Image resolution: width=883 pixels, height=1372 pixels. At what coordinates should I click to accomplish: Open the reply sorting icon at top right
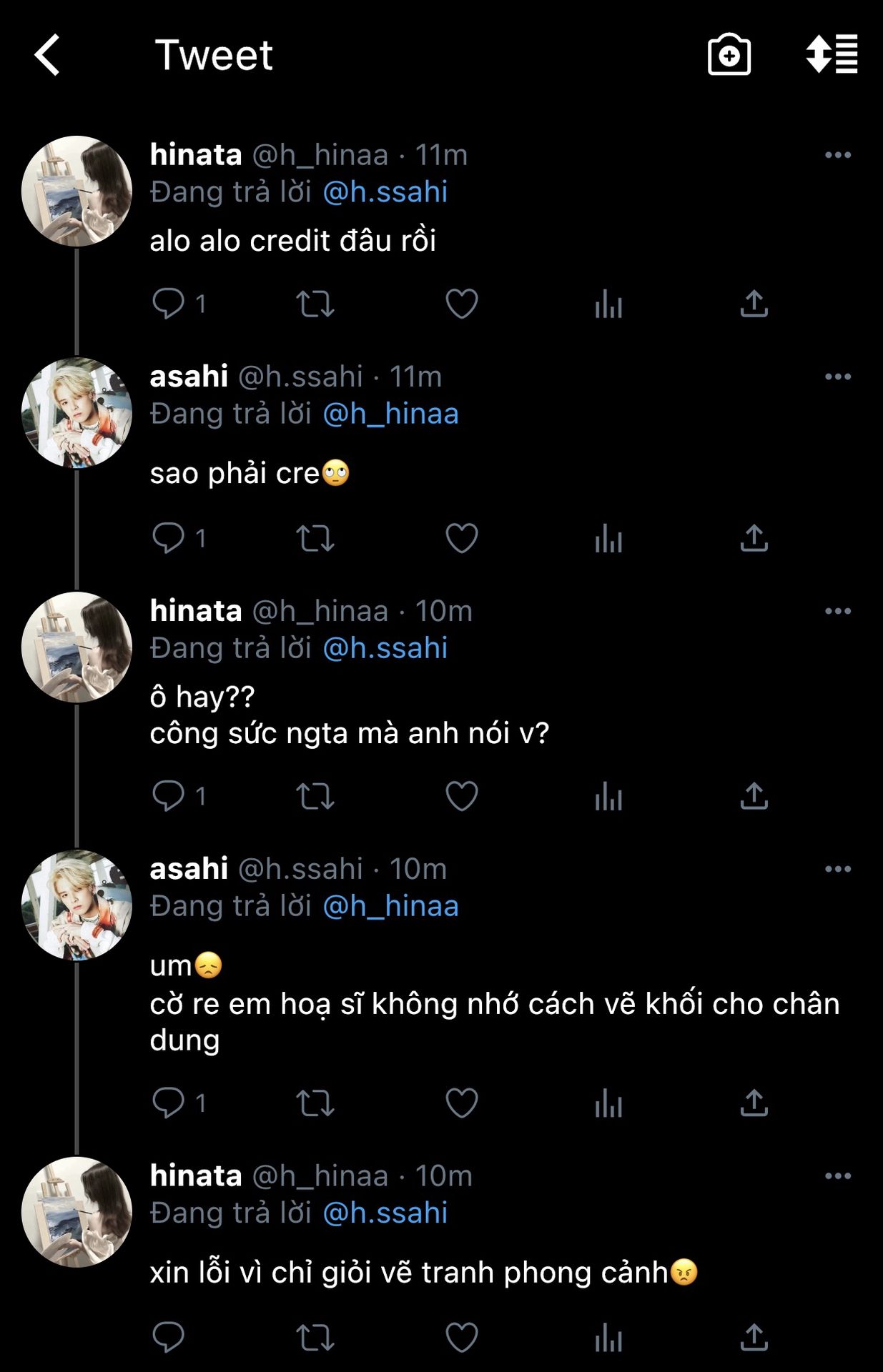point(832,54)
